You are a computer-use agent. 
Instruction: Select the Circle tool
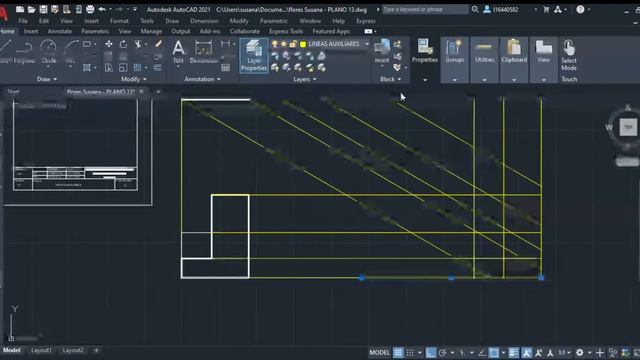[48, 51]
